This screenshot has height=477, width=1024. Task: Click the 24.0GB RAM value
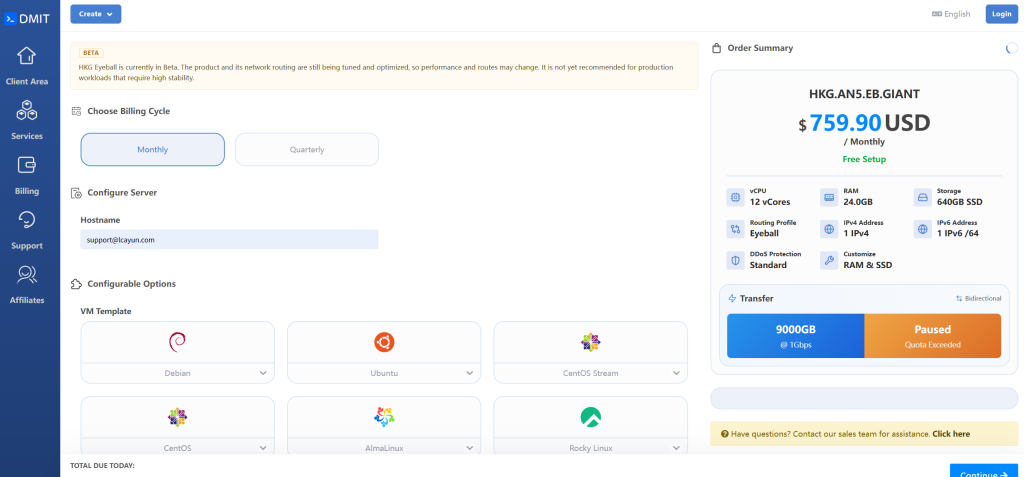point(858,202)
